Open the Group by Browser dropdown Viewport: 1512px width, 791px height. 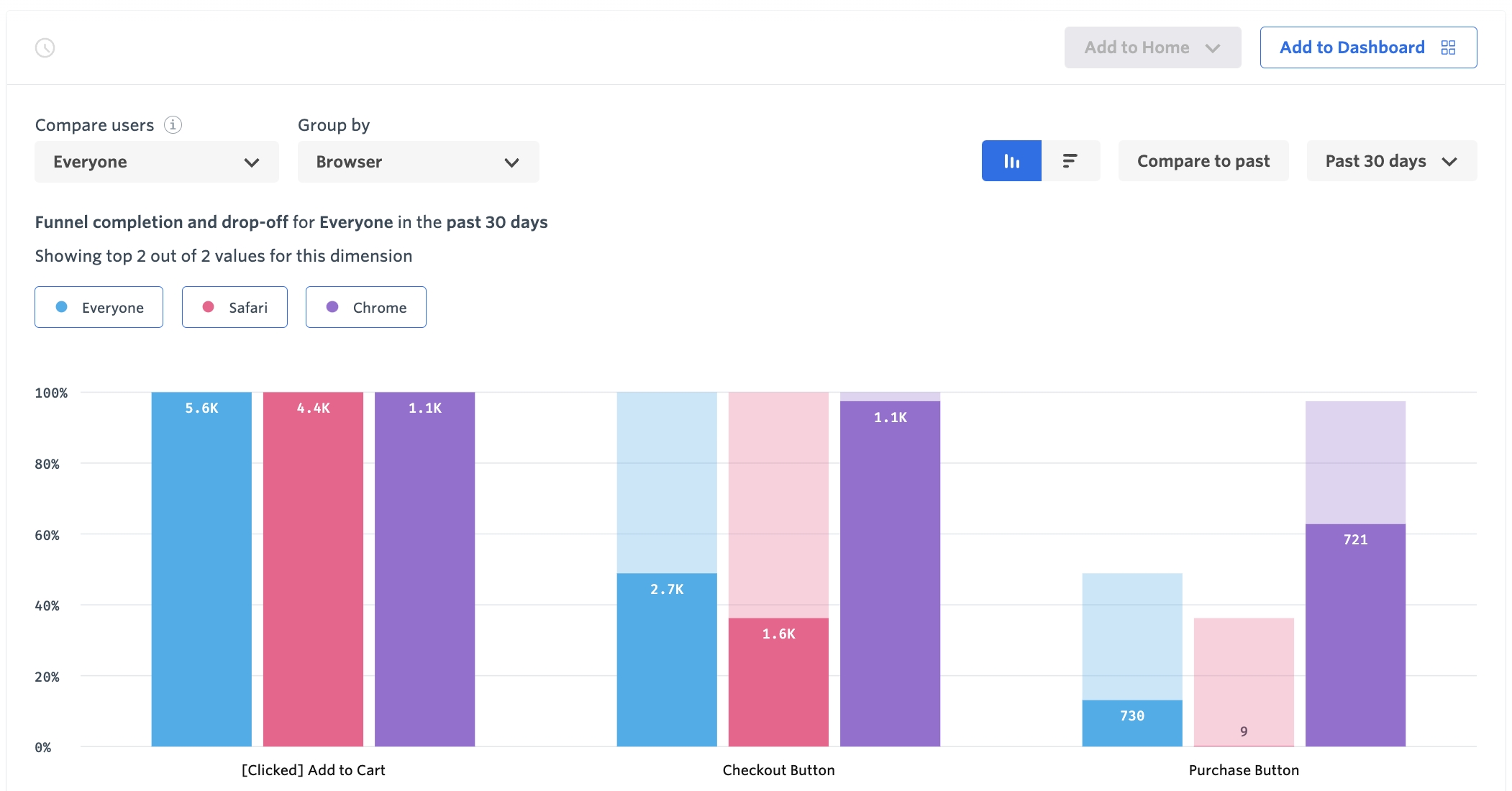(418, 162)
